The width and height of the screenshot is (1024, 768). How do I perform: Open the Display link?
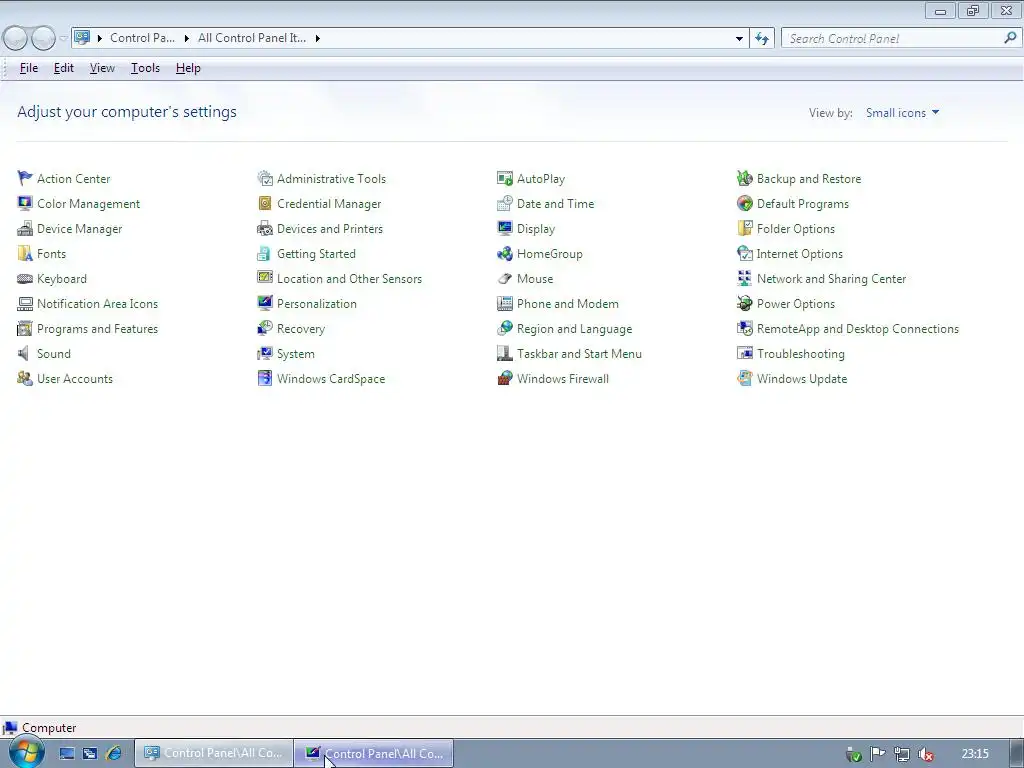[536, 229]
